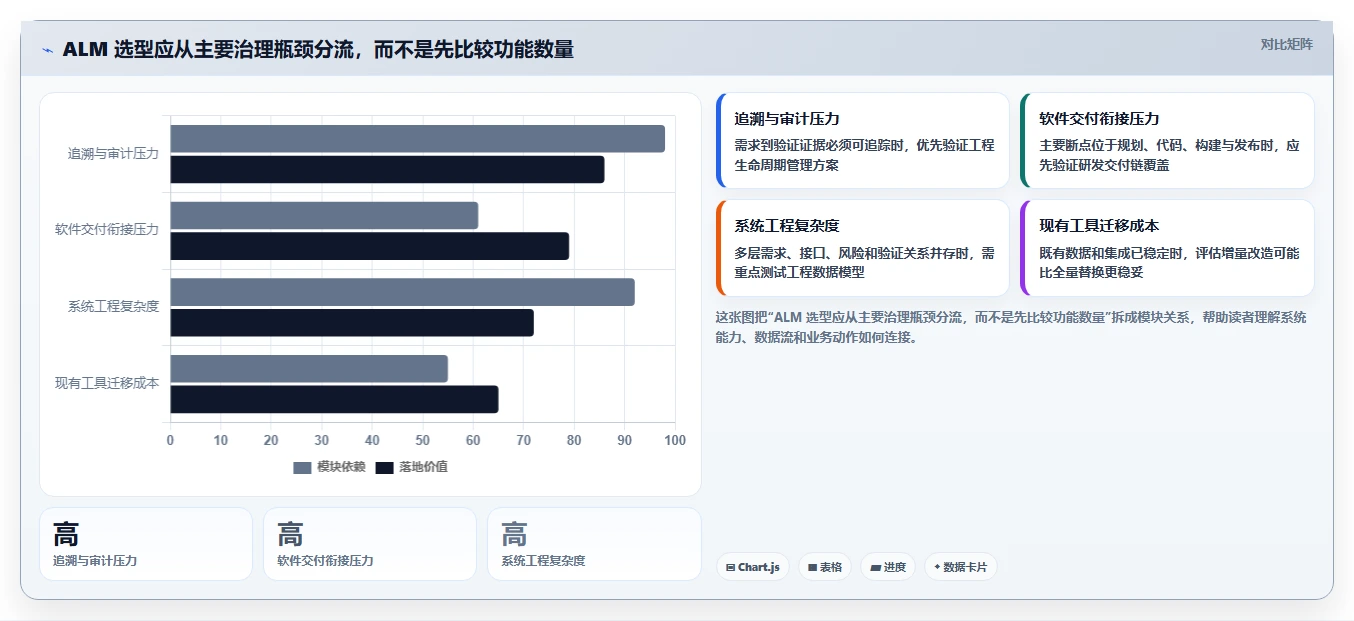
Task: Open the purple-edged 现有工具迁移成本 info card
Action: pyautogui.click(x=1167, y=248)
